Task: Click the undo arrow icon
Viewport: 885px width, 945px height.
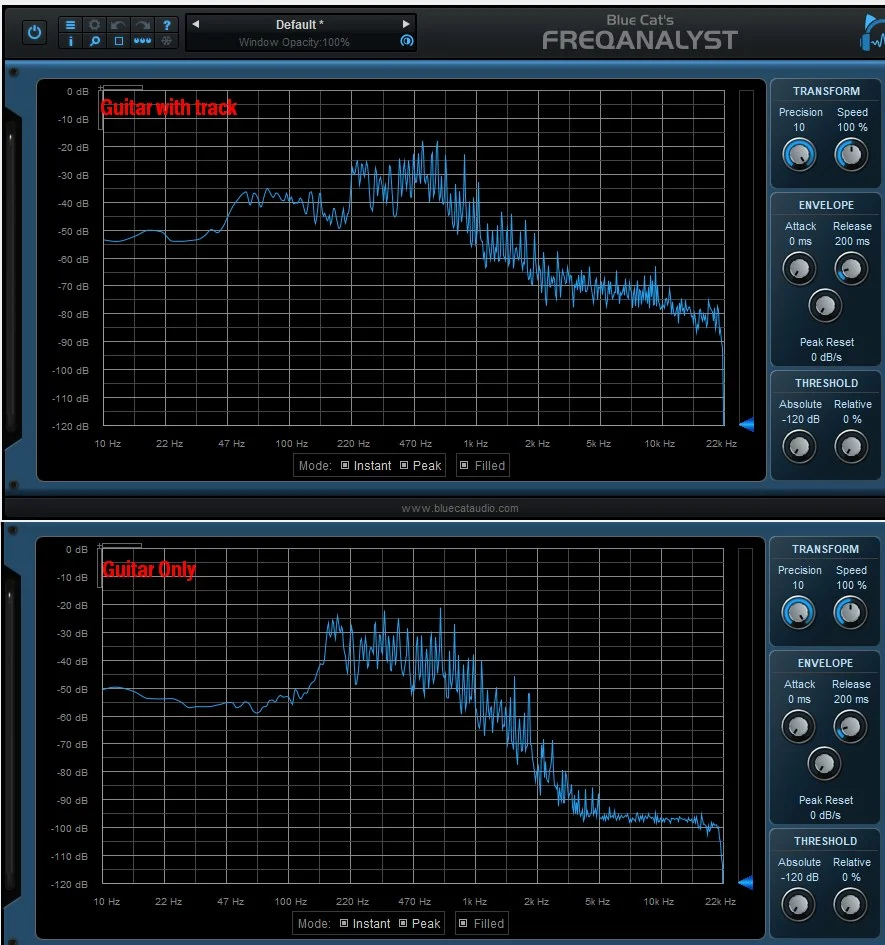Action: click(118, 25)
